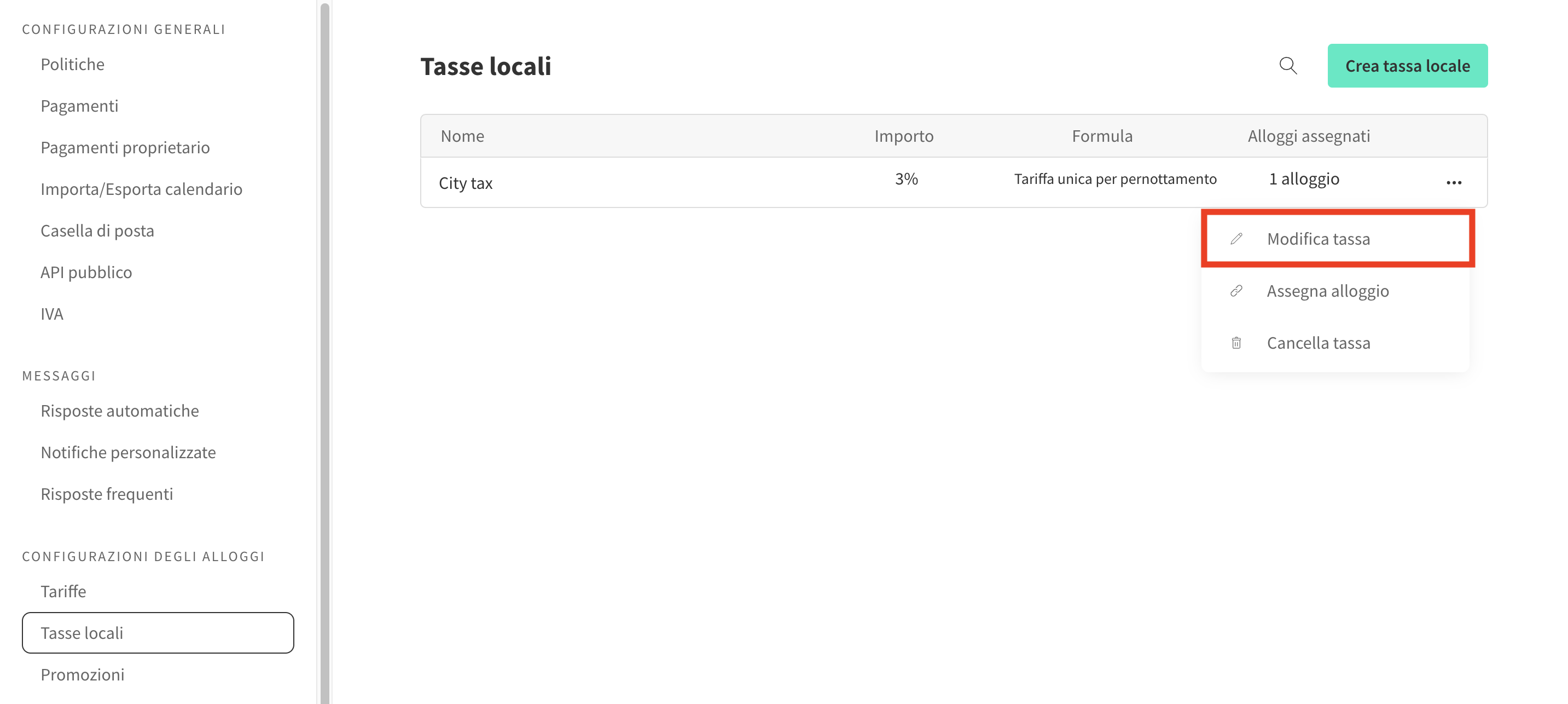Open the "IVA" configuration
1568x704 pixels.
tap(52, 313)
